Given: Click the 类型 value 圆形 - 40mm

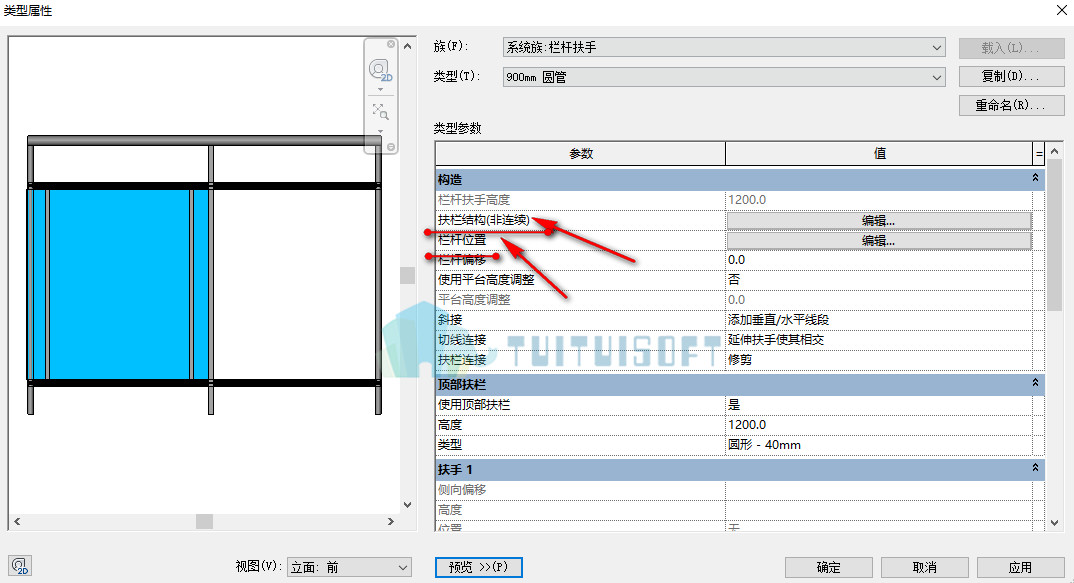Looking at the screenshot, I should coord(879,445).
